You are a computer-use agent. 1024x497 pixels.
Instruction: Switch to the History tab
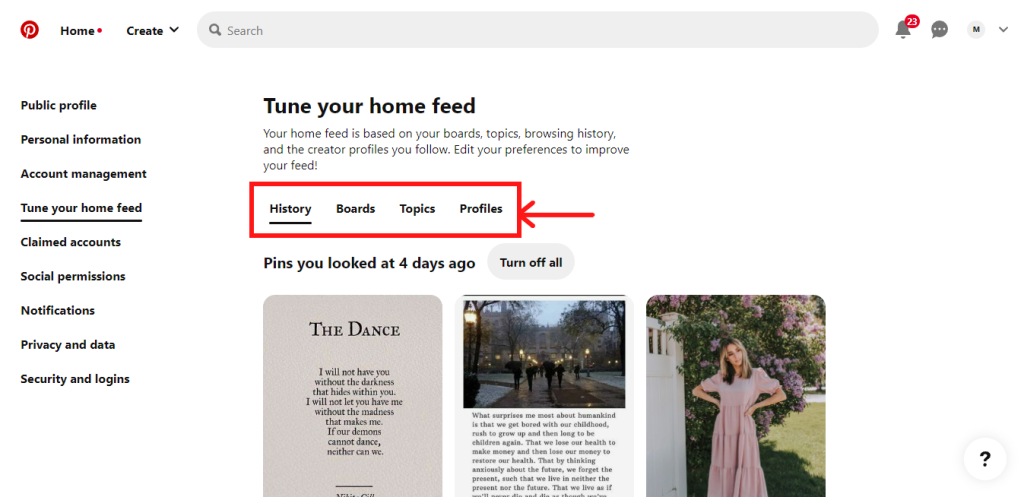[290, 209]
